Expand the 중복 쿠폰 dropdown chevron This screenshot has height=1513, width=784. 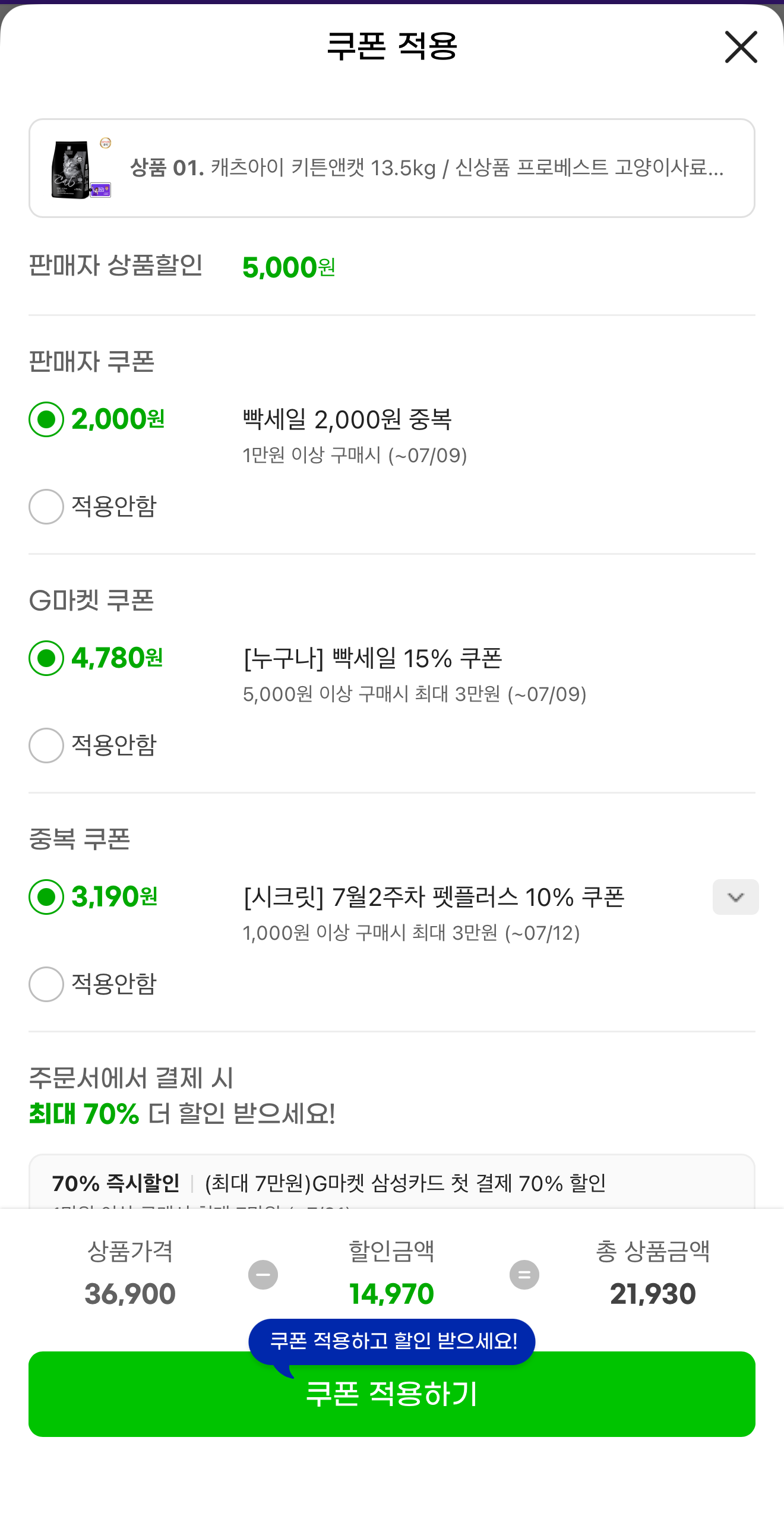pos(735,897)
